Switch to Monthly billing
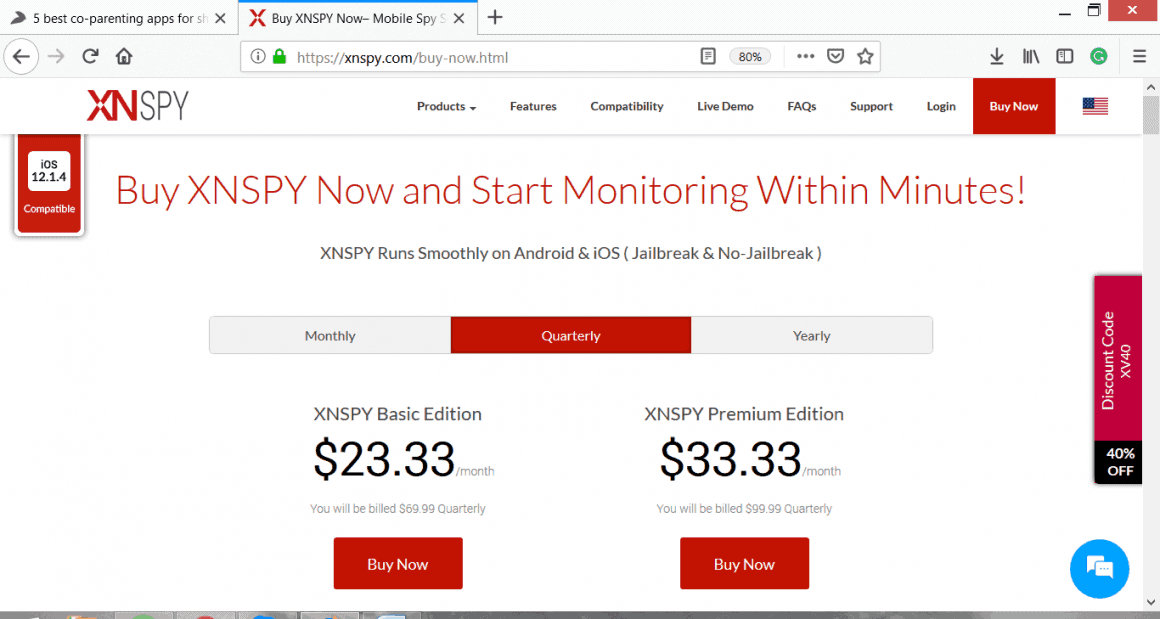The width and height of the screenshot is (1160, 619). click(330, 336)
